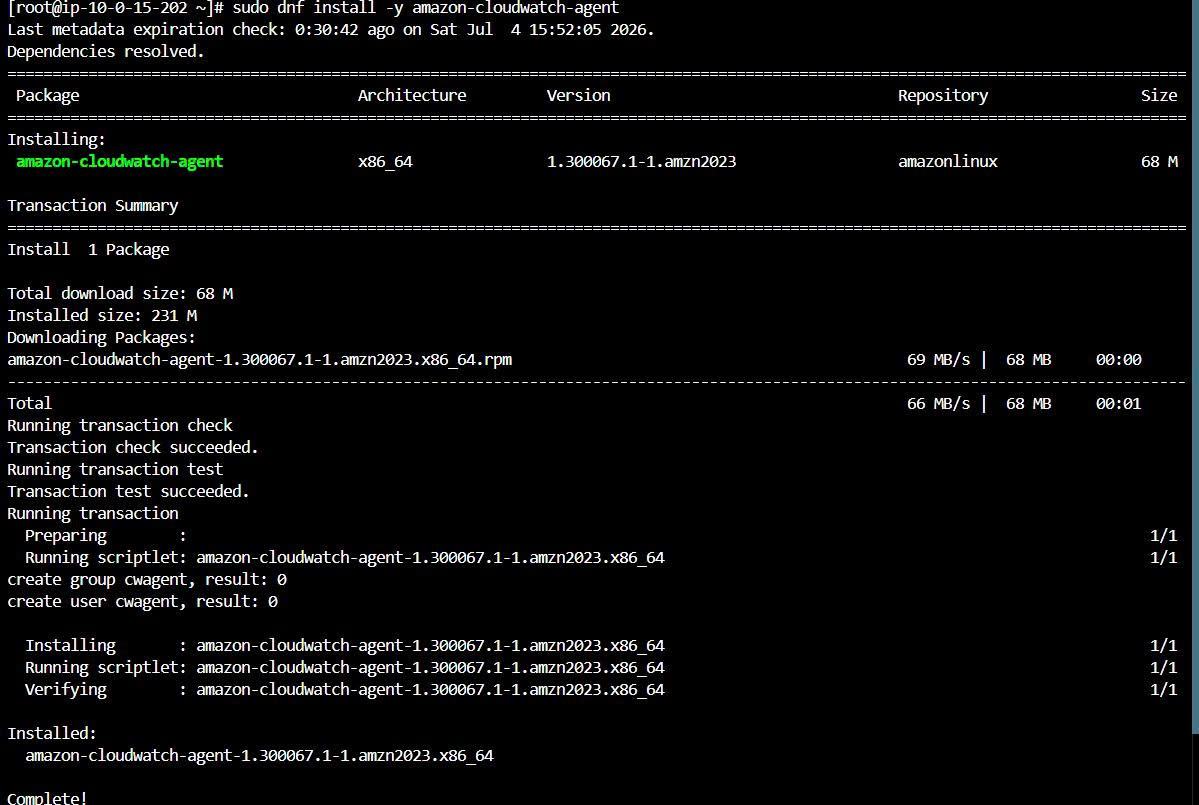Screen dimensions: 1199x805
Task: Click 'Total download size: 68 M'
Action: (120, 294)
